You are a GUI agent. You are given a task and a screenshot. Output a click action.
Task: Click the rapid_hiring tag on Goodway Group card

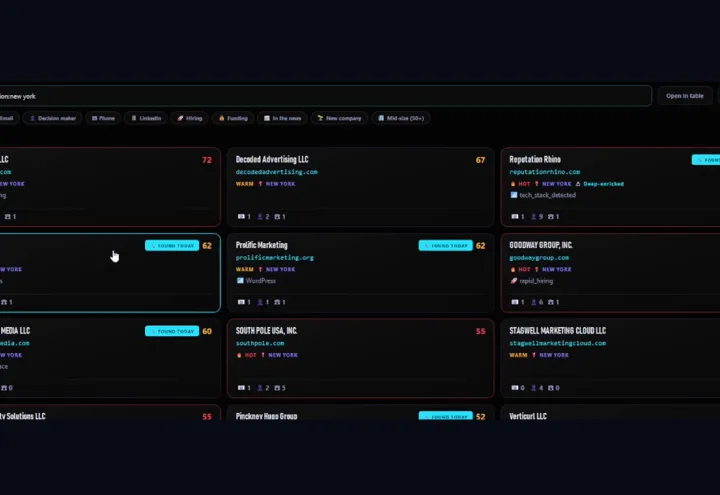[536, 281]
